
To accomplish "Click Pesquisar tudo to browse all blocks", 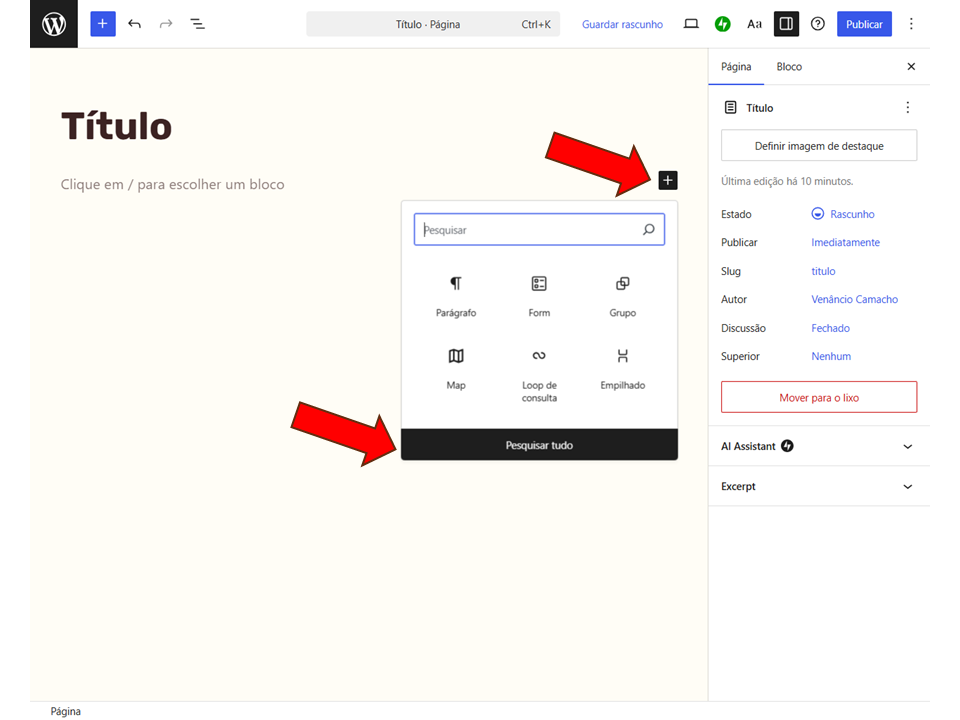I will [x=539, y=445].
